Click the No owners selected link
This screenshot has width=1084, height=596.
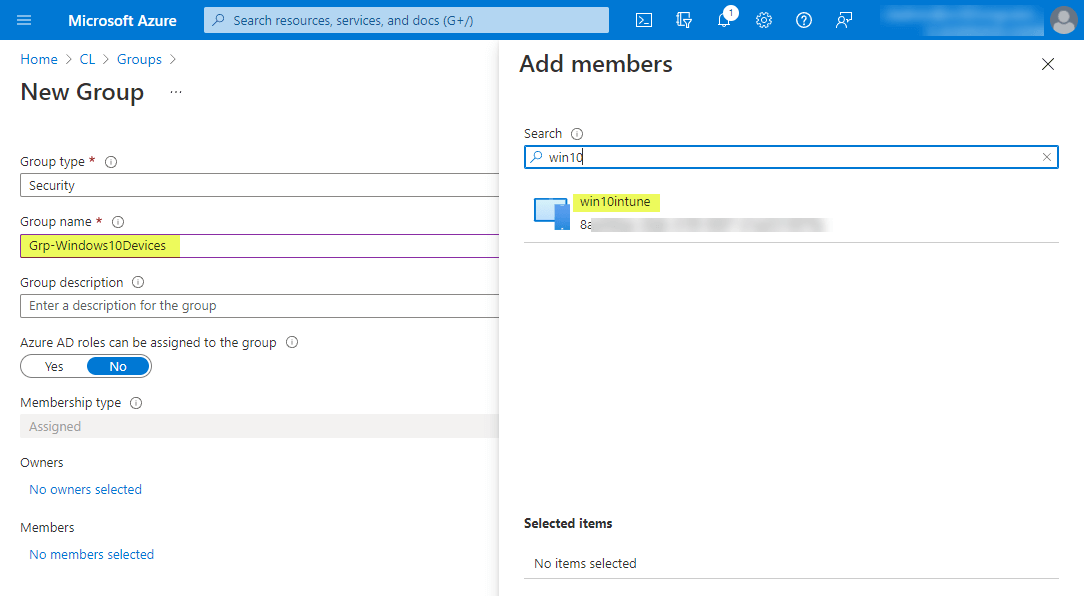point(85,489)
